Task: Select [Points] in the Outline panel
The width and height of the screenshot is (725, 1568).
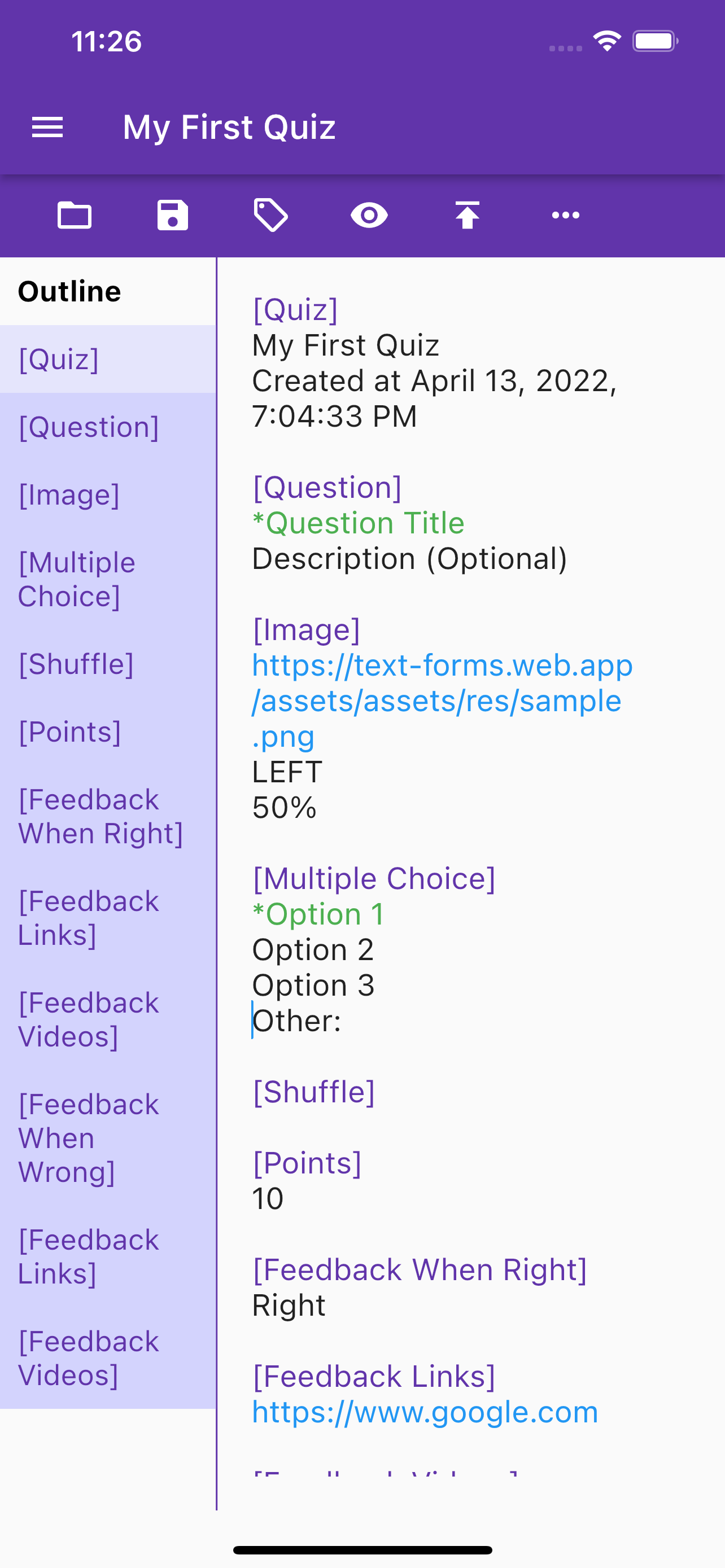Action: click(x=71, y=732)
